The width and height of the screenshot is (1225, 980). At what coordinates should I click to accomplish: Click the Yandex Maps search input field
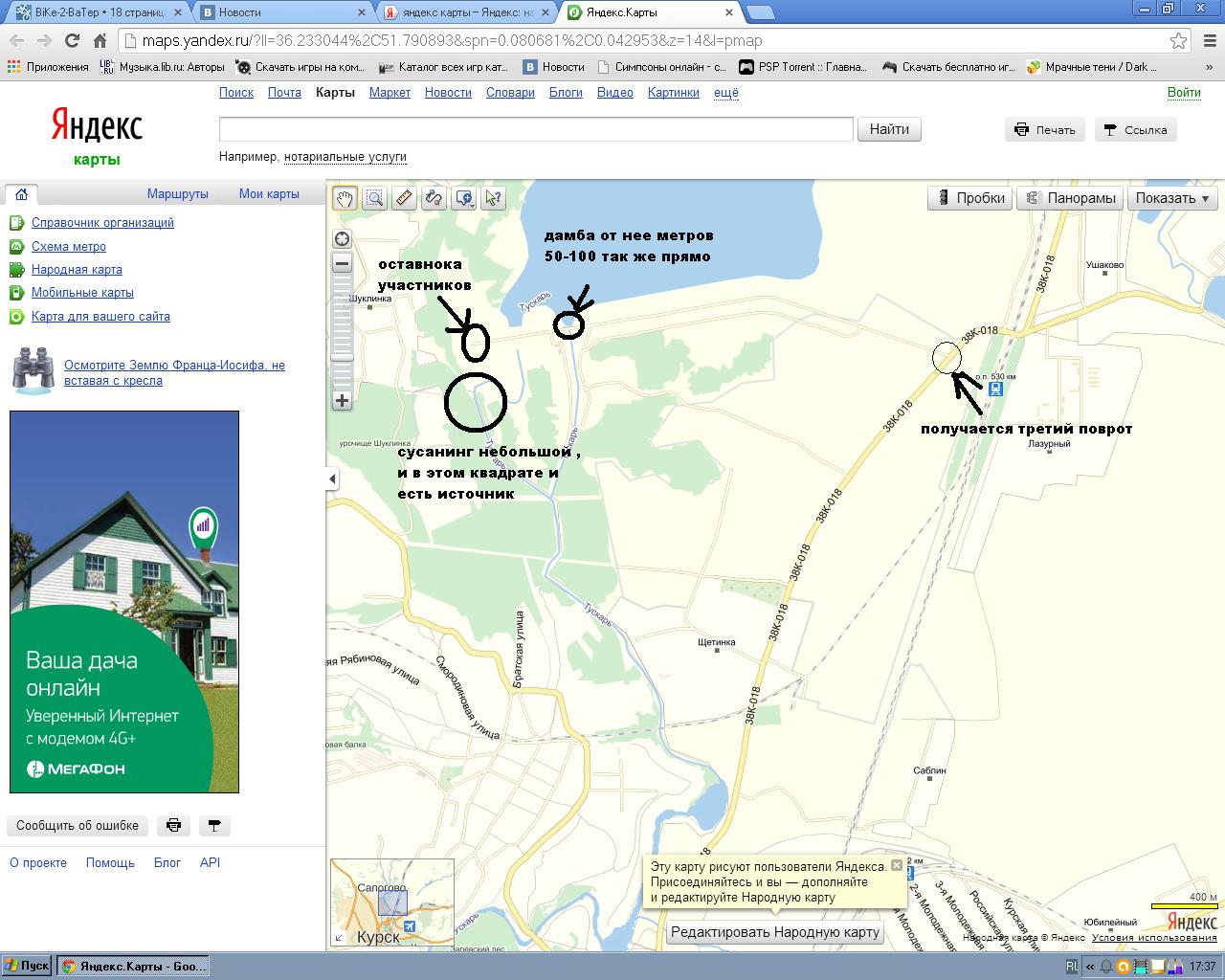[x=536, y=129]
